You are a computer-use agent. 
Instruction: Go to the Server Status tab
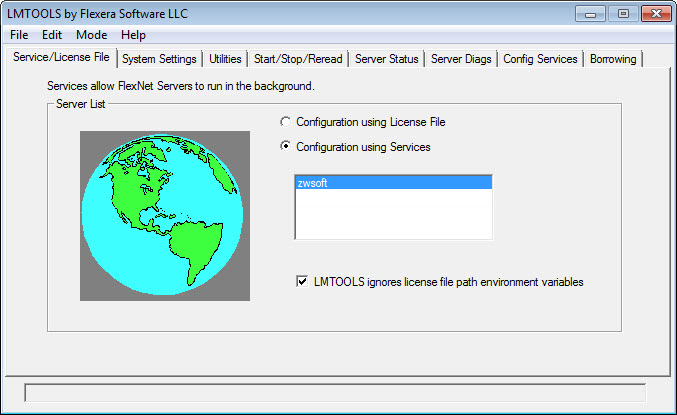pyautogui.click(x=386, y=59)
